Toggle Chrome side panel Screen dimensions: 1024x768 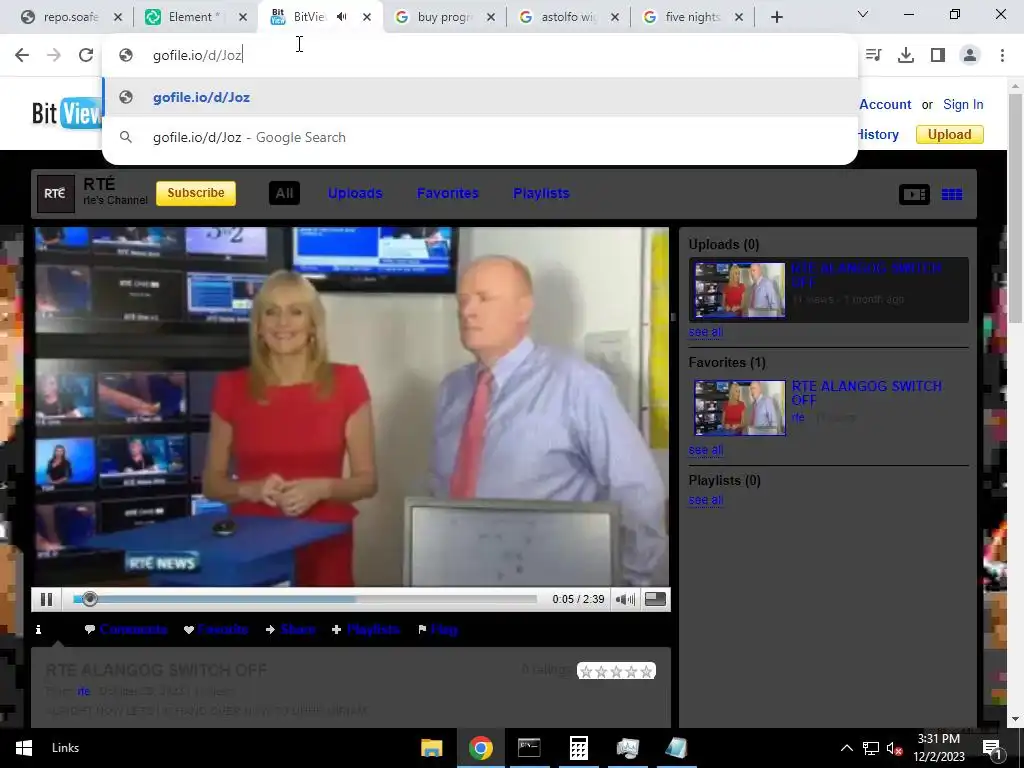938,55
